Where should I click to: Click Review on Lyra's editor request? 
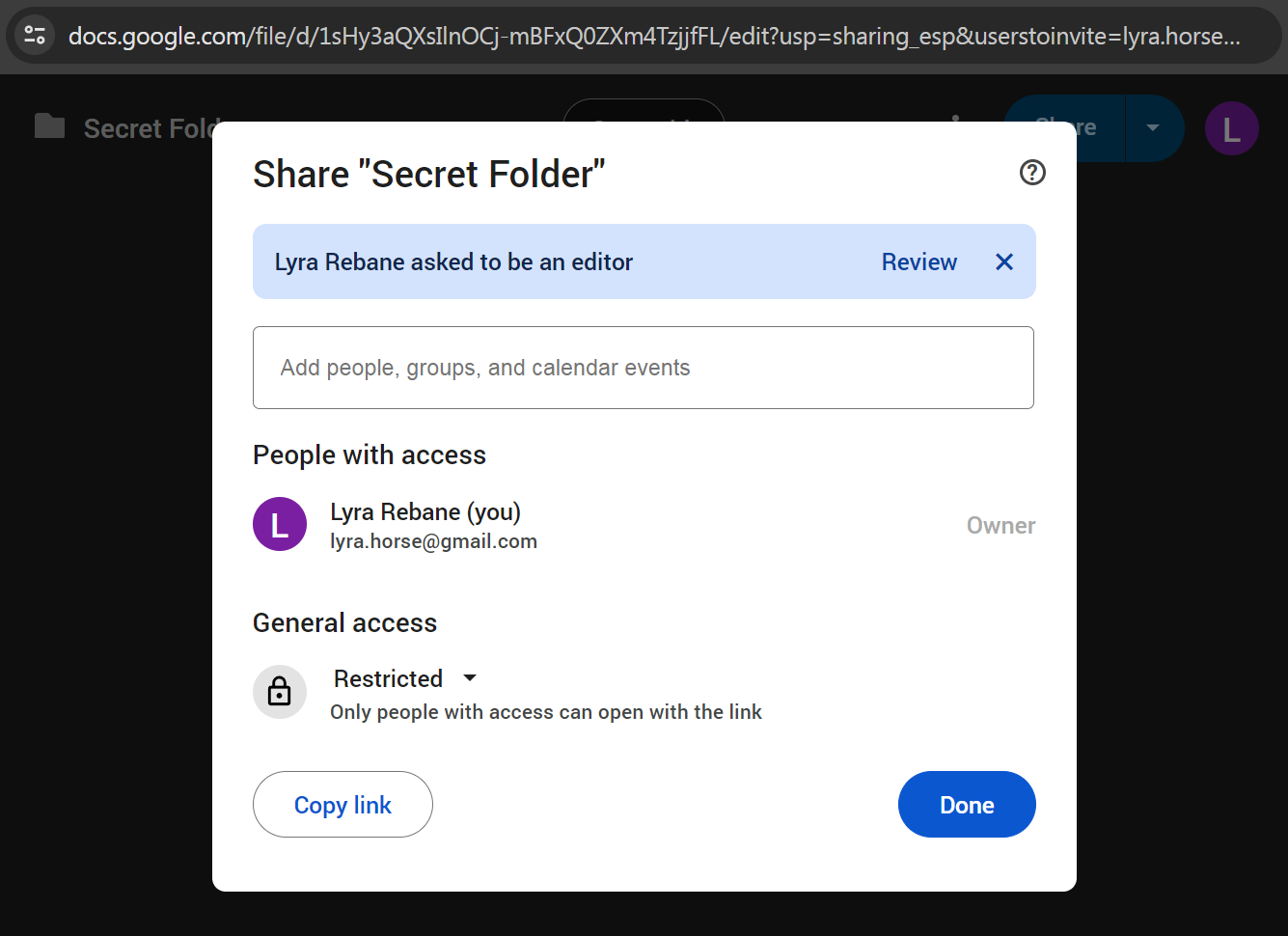point(918,262)
